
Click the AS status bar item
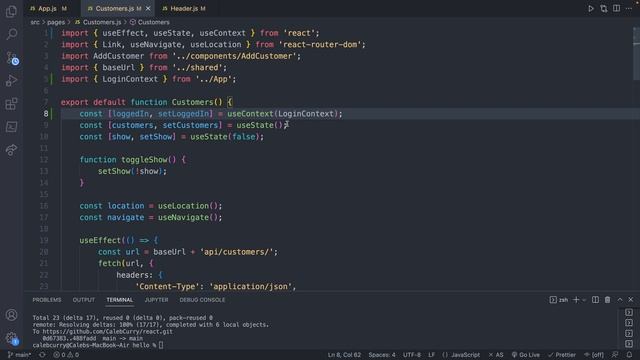496,355
